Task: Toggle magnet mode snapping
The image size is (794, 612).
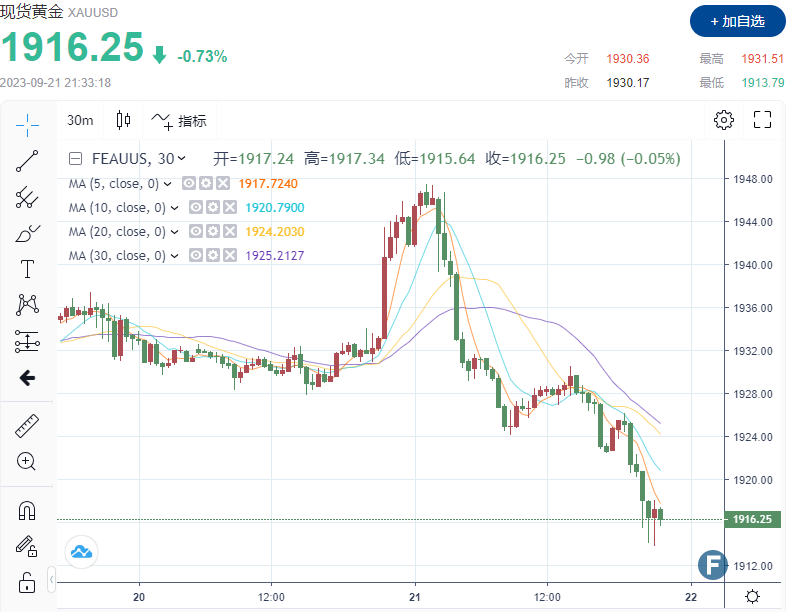Action: 27,510
